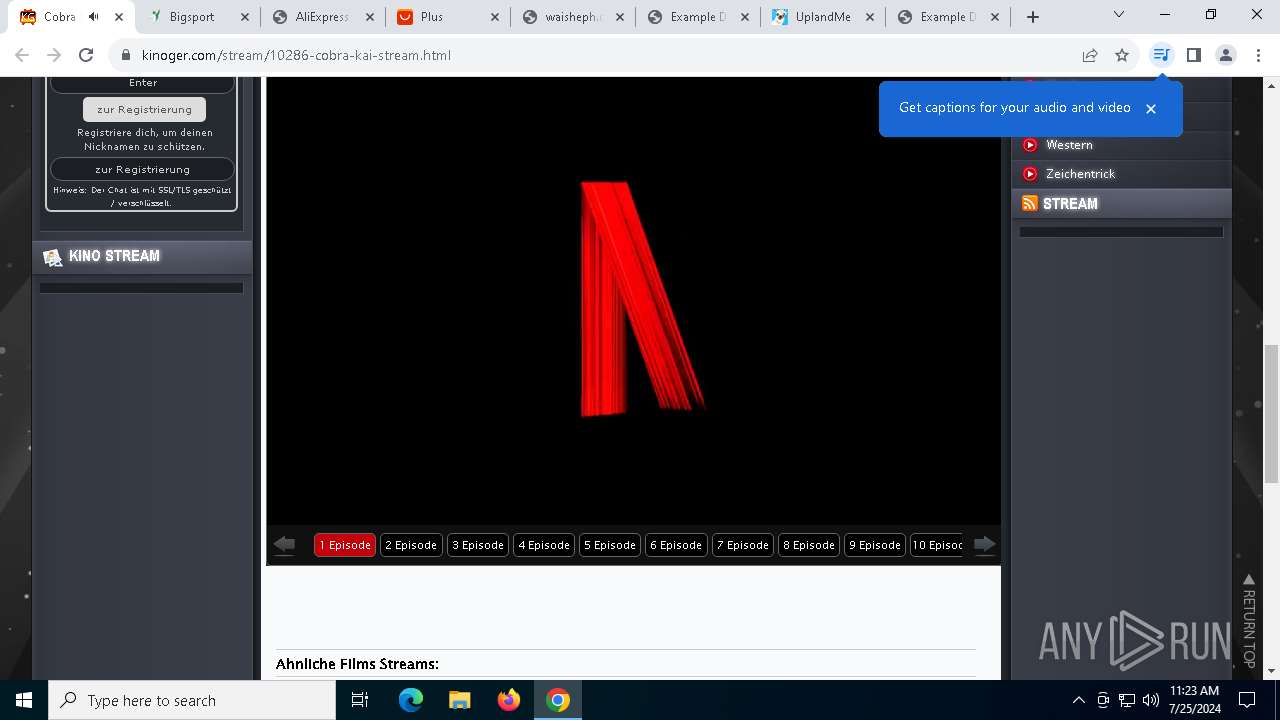View site information lock icon

click(x=126, y=55)
